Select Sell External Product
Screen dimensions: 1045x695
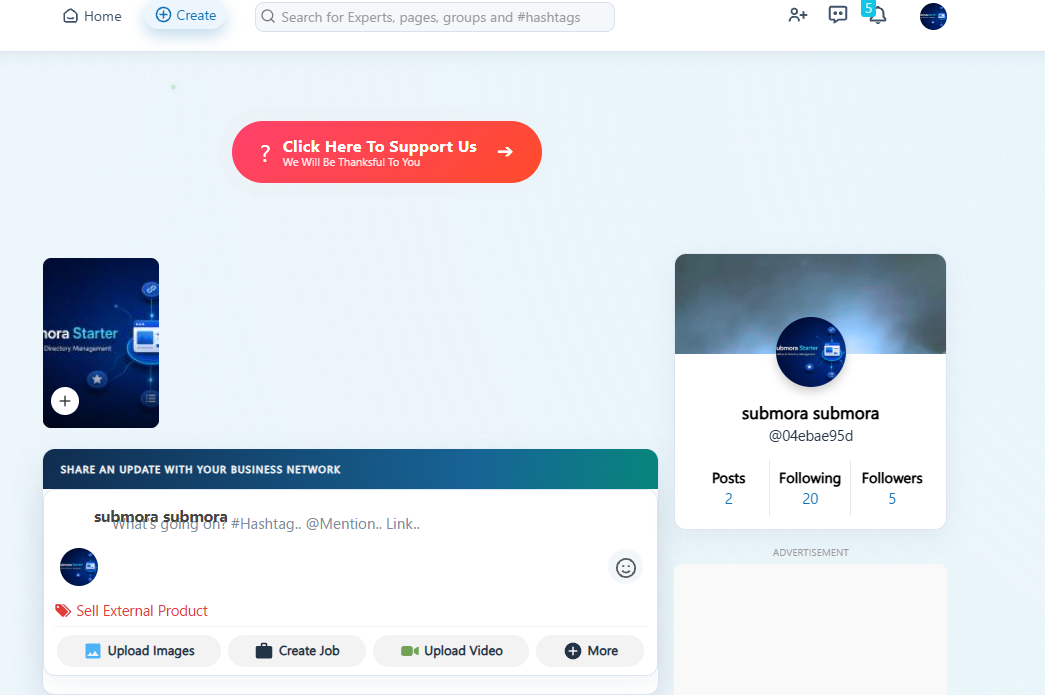pyautogui.click(x=131, y=611)
